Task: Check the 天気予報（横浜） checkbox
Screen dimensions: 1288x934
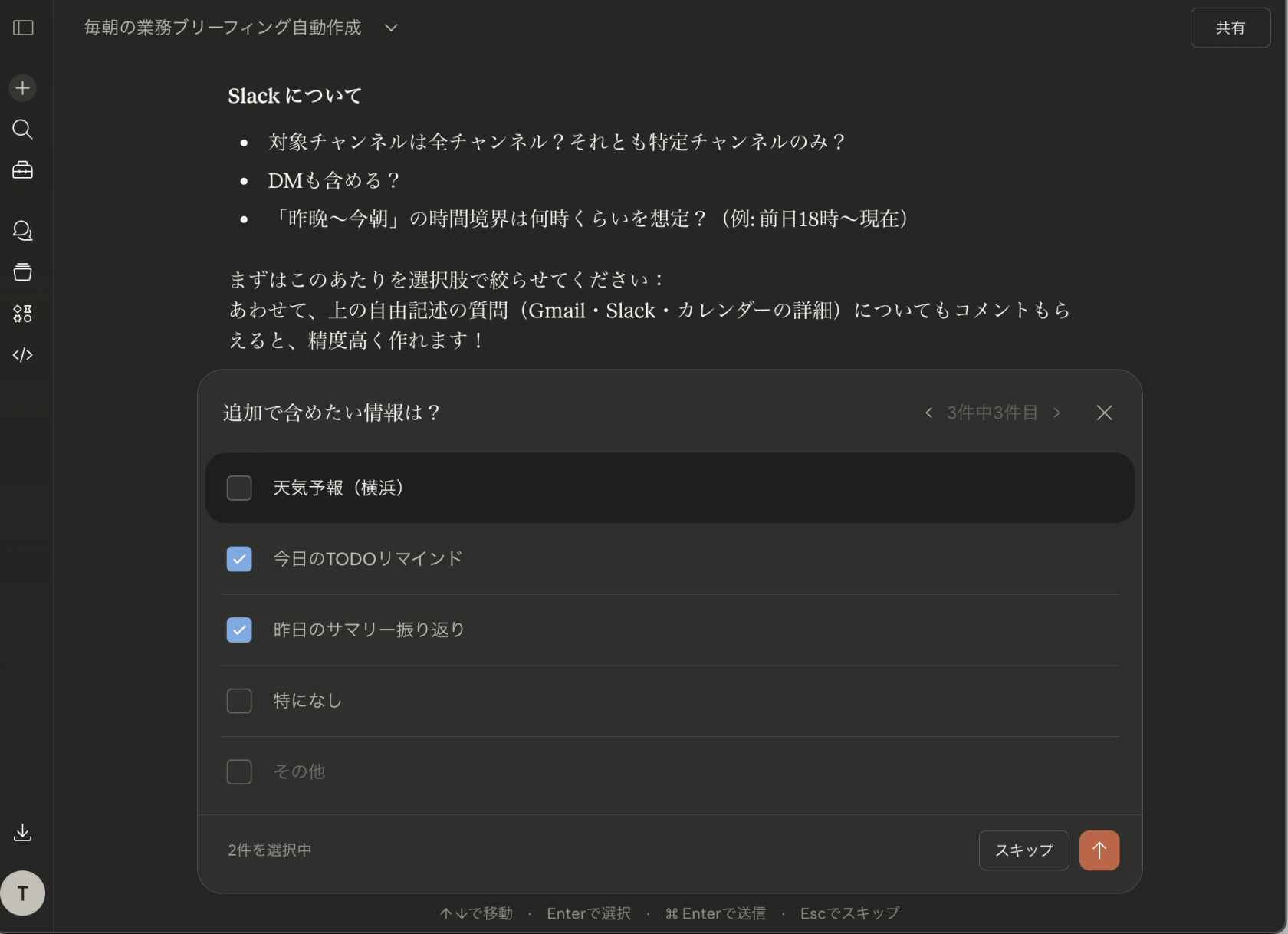Action: (x=239, y=488)
